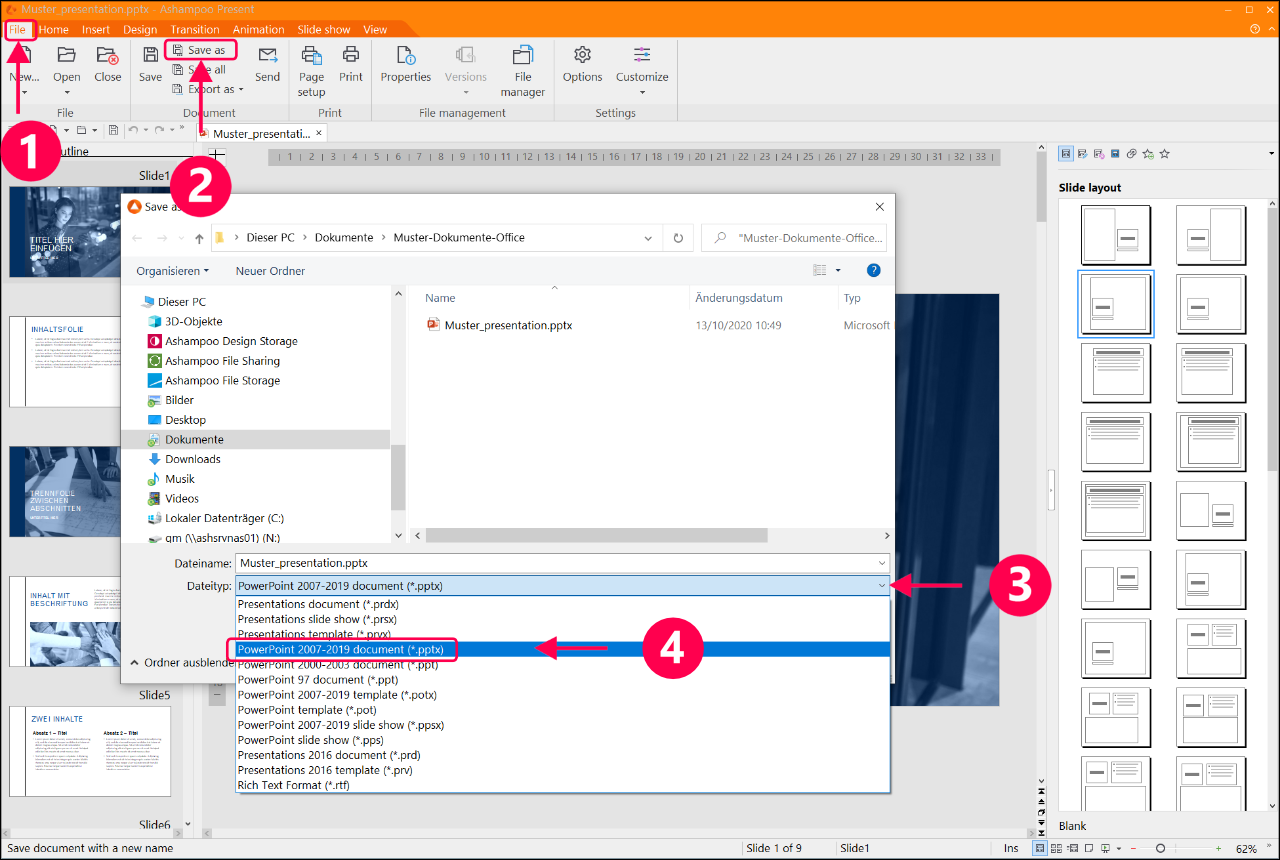Screen dimensions: 1280x860
Task: Open the view options dropdown in dialog
Action: click(838, 271)
